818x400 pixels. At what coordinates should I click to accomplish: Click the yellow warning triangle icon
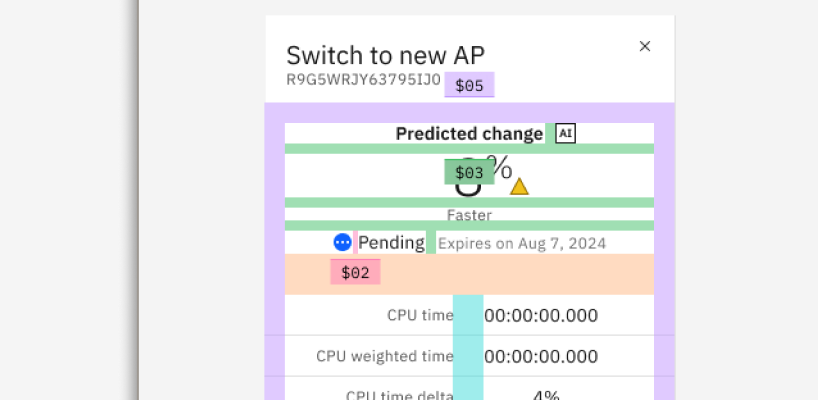519,186
